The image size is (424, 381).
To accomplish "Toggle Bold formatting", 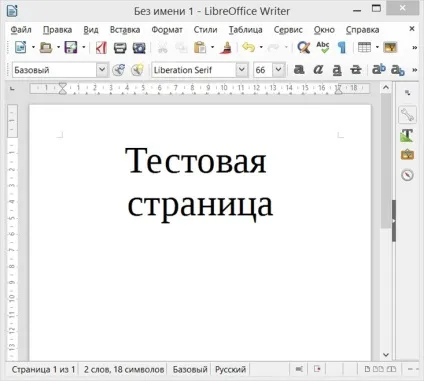I will click(x=299, y=70).
